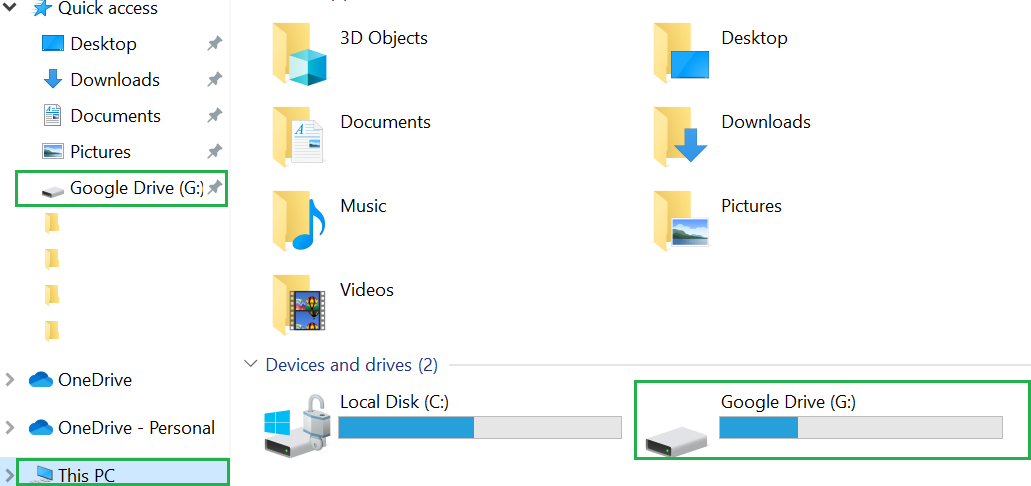Click the Downloads folder name in main pane

(x=766, y=122)
